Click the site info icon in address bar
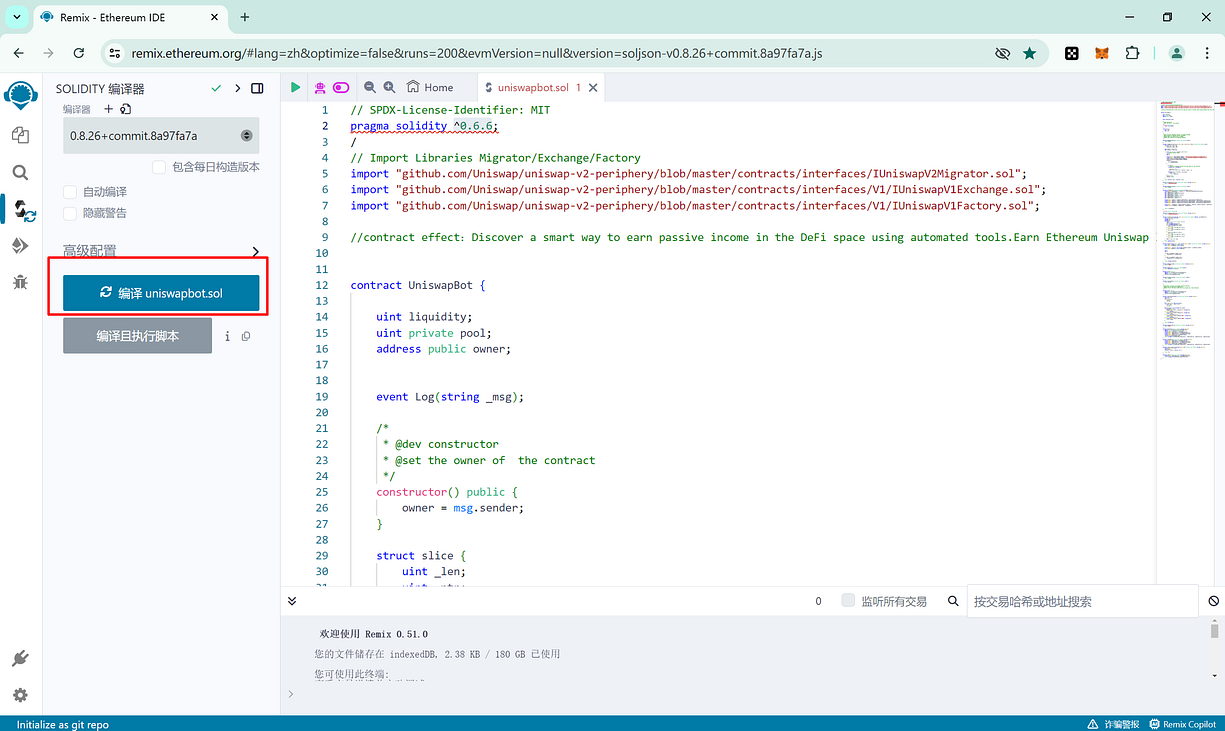1225x731 pixels. (114, 53)
